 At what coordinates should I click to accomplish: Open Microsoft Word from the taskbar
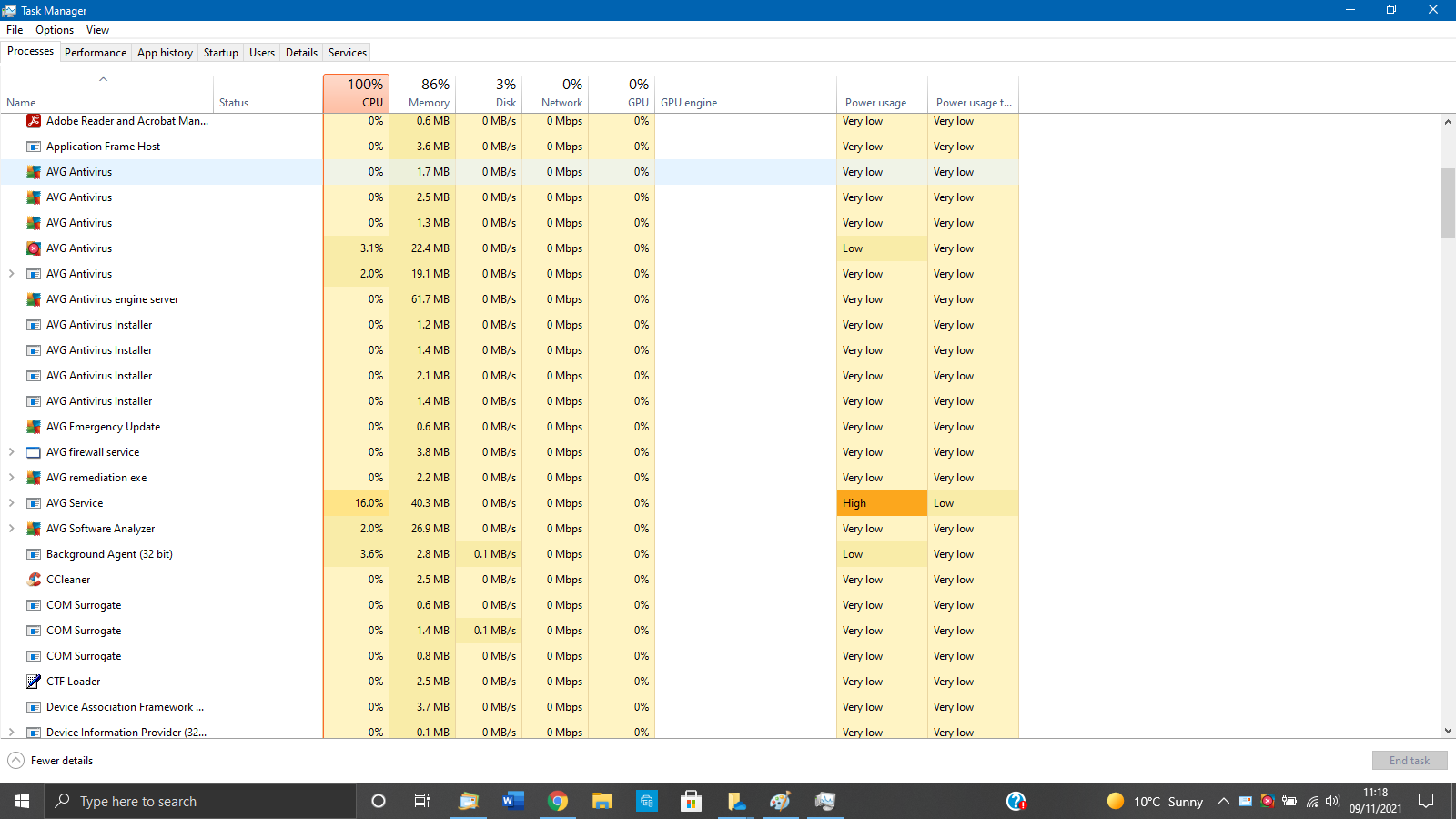click(513, 801)
